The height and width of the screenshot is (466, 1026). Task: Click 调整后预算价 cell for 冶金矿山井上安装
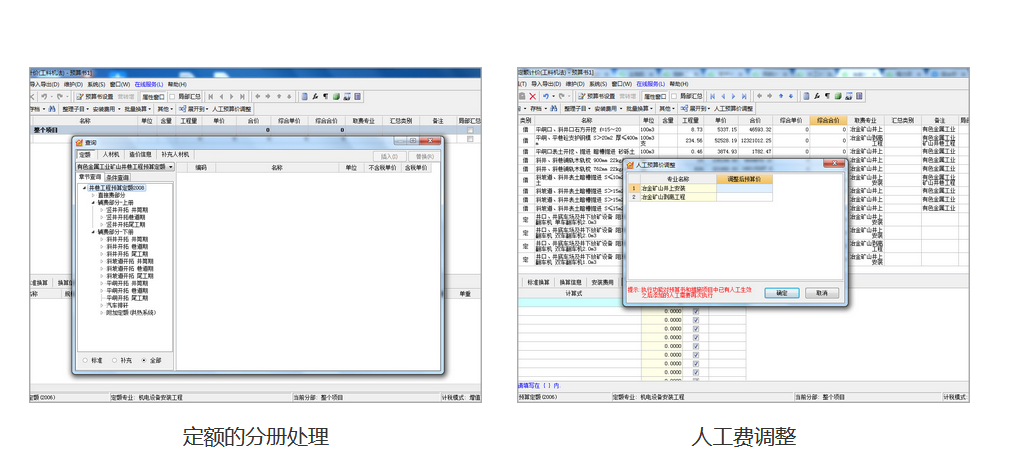pos(745,188)
